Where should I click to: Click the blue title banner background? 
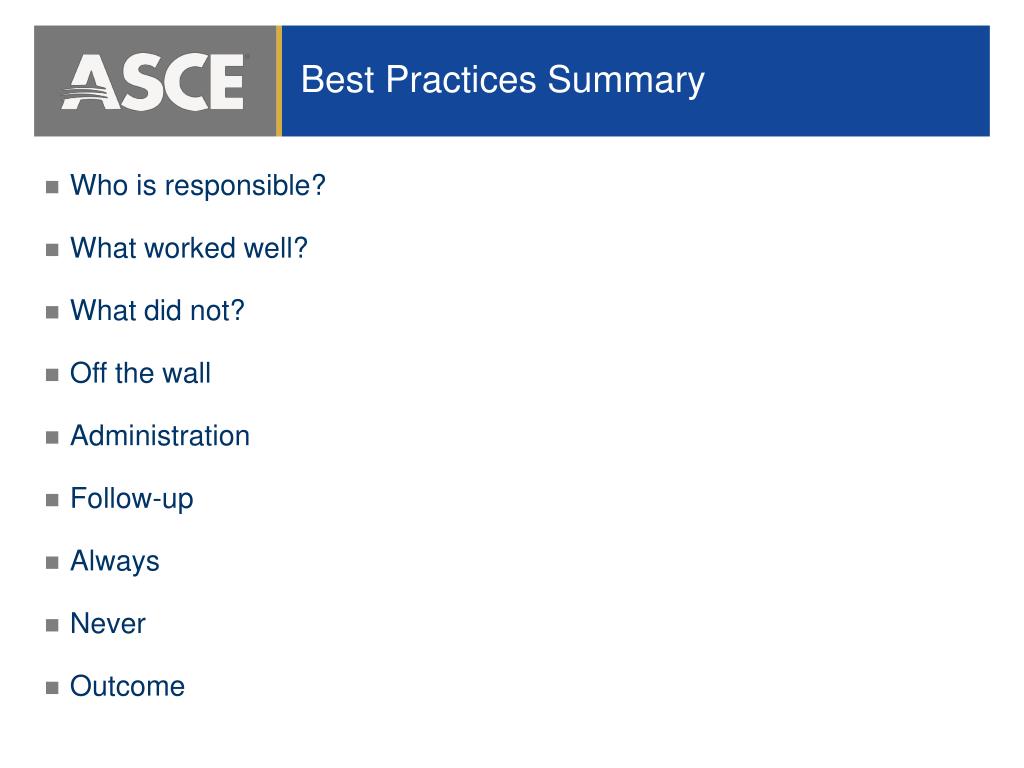tap(849, 81)
